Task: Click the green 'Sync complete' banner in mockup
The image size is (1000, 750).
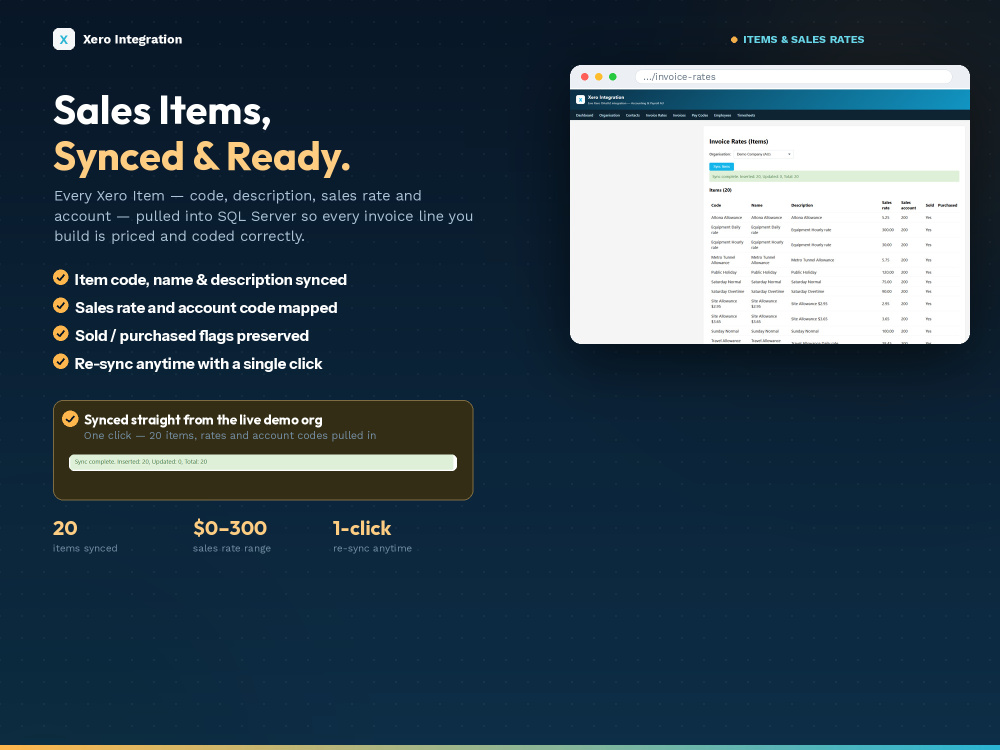Action: (x=834, y=177)
